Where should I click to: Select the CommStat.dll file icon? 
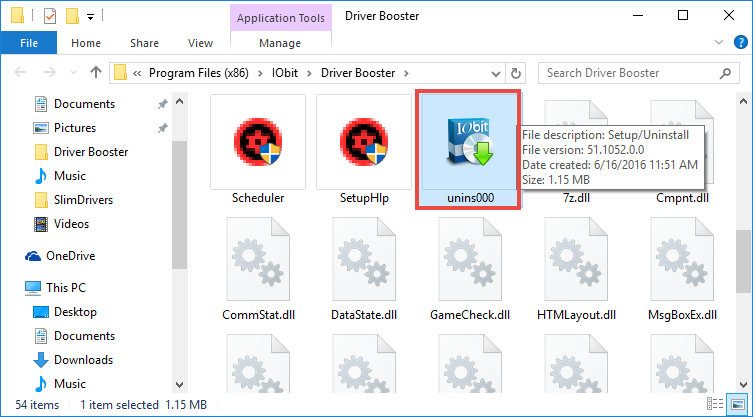pyautogui.click(x=258, y=259)
